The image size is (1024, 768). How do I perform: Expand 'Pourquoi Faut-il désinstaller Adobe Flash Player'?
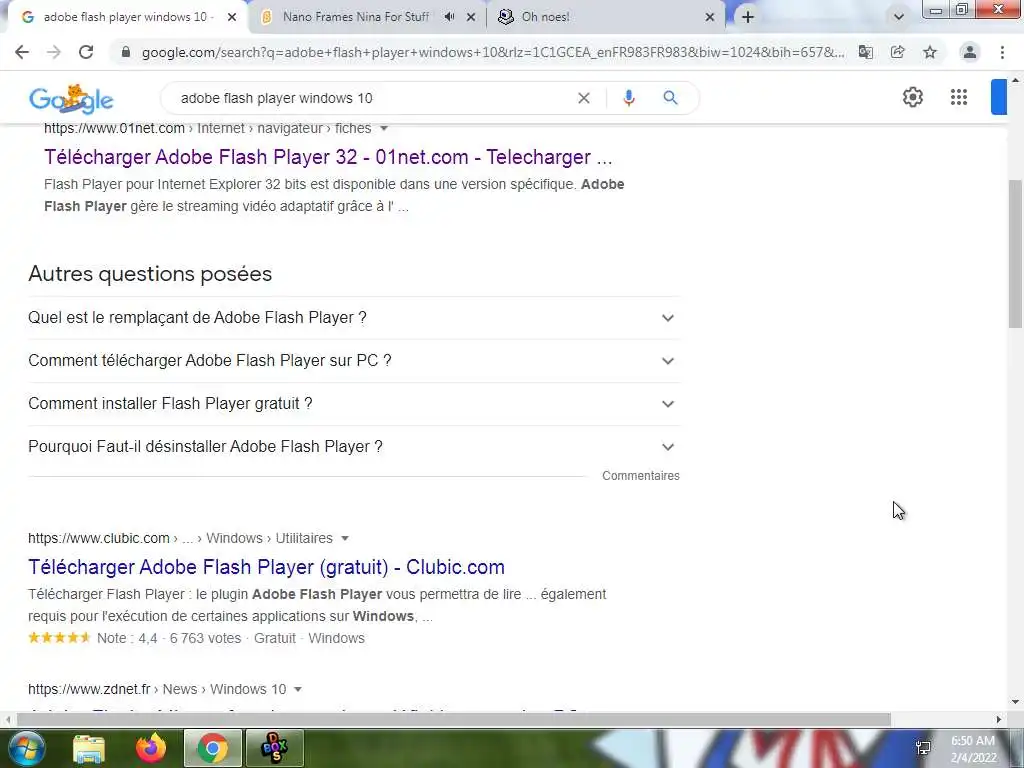354,447
